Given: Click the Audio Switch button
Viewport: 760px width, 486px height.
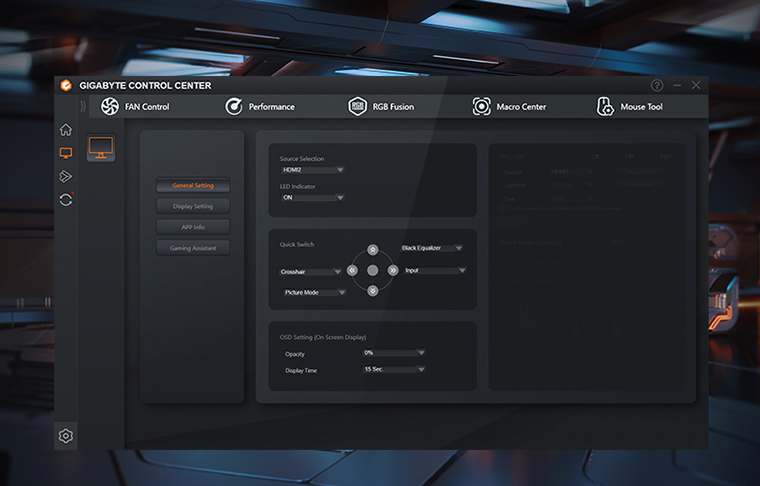Looking at the screenshot, I should click(640, 184).
